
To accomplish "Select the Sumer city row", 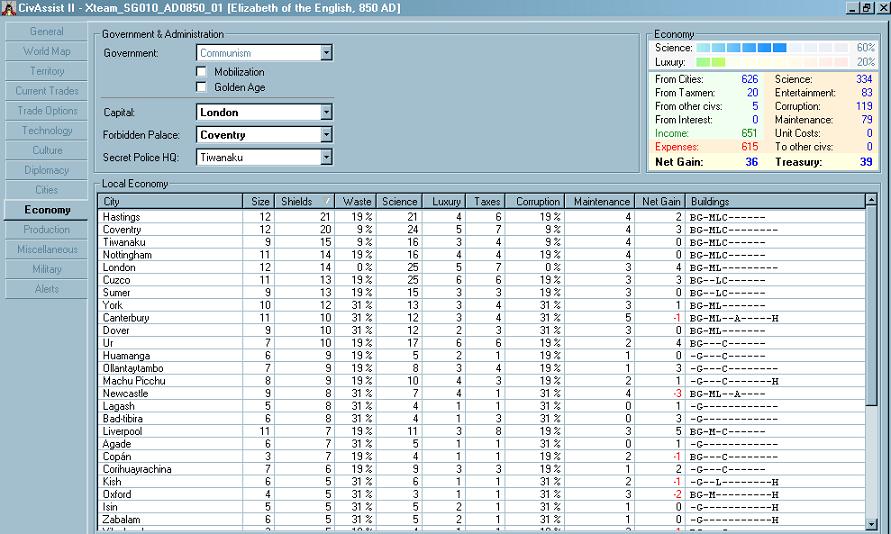I will [481, 293].
